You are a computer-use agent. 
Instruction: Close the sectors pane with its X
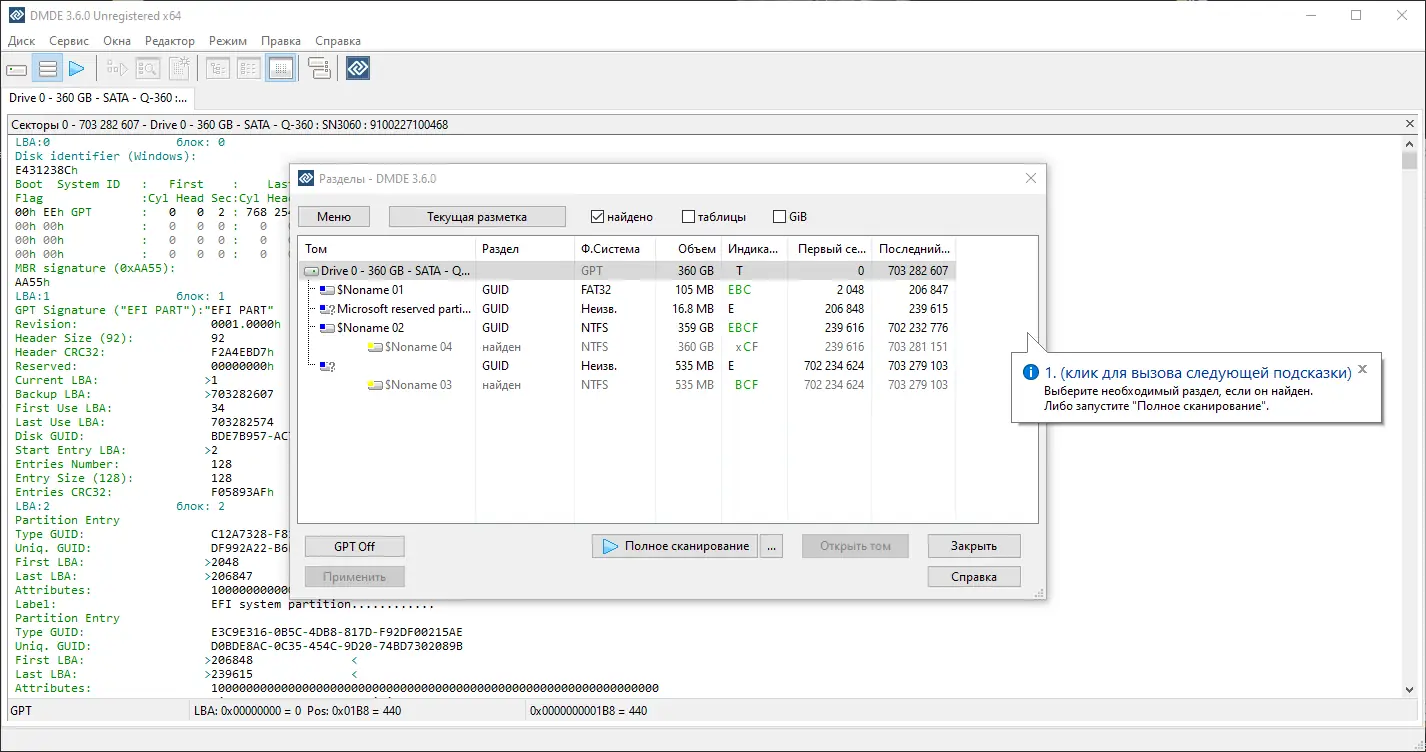[1411, 125]
